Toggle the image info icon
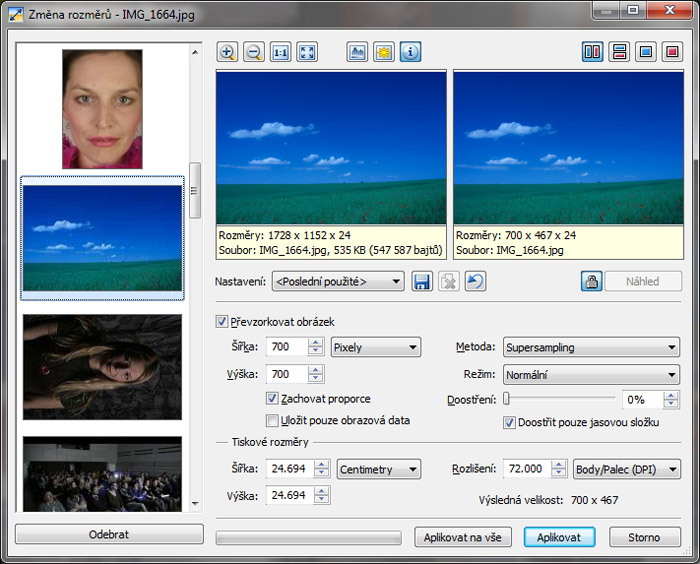Screen dimensions: 700x564 coord(410,53)
